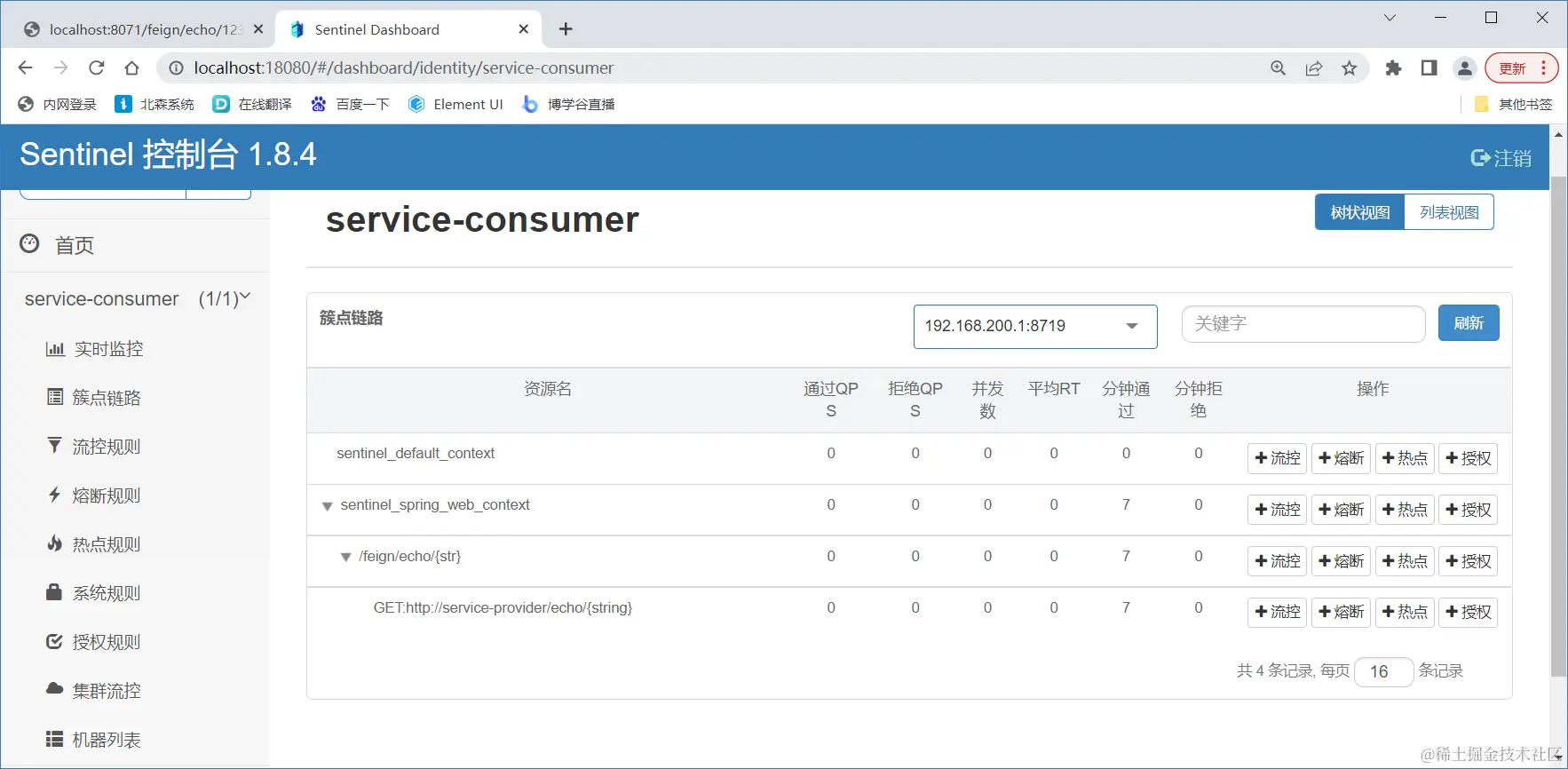
Task: Focus the 关键字 keyword search field
Action: [1303, 324]
